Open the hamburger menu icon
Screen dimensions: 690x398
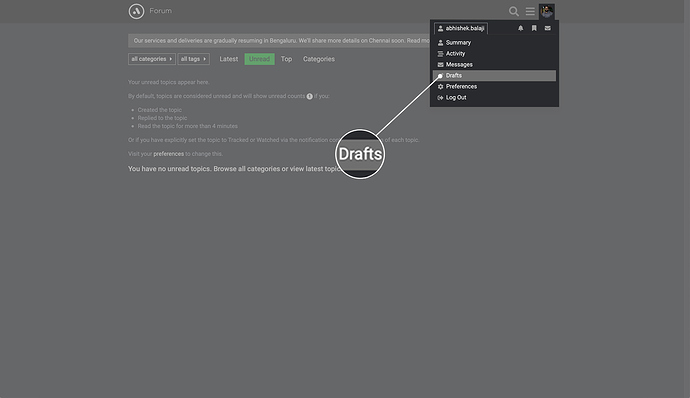point(530,11)
